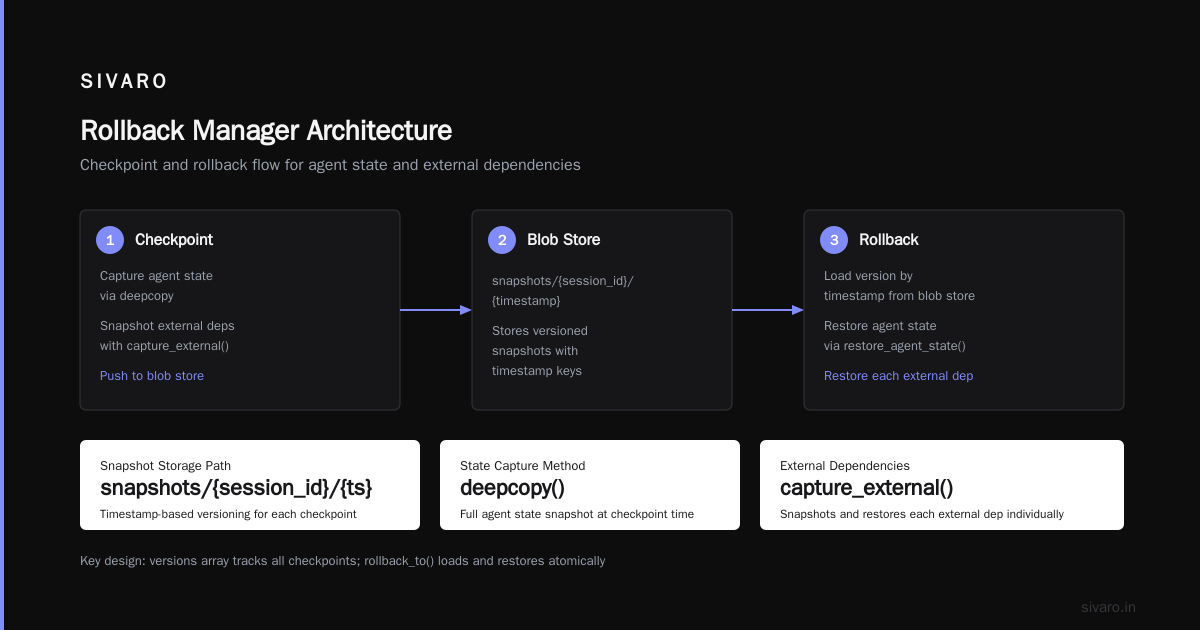
Task: Click 'Timestamp-based versioning for each checkpoint' caption
Action: (x=228, y=514)
